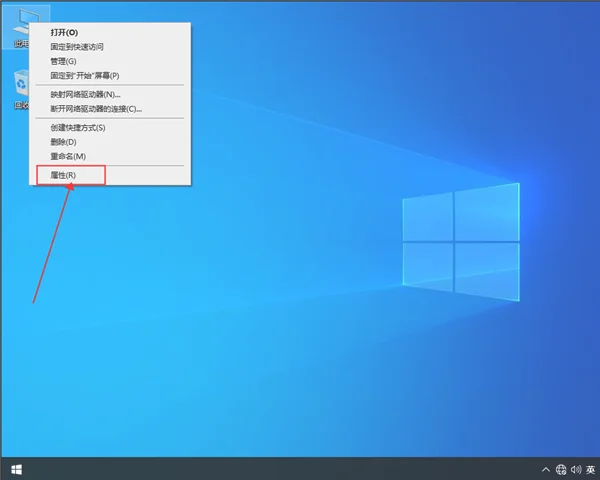The width and height of the screenshot is (600, 480).
Task: Choose 打开(O) in the context menu
Action: (110, 33)
